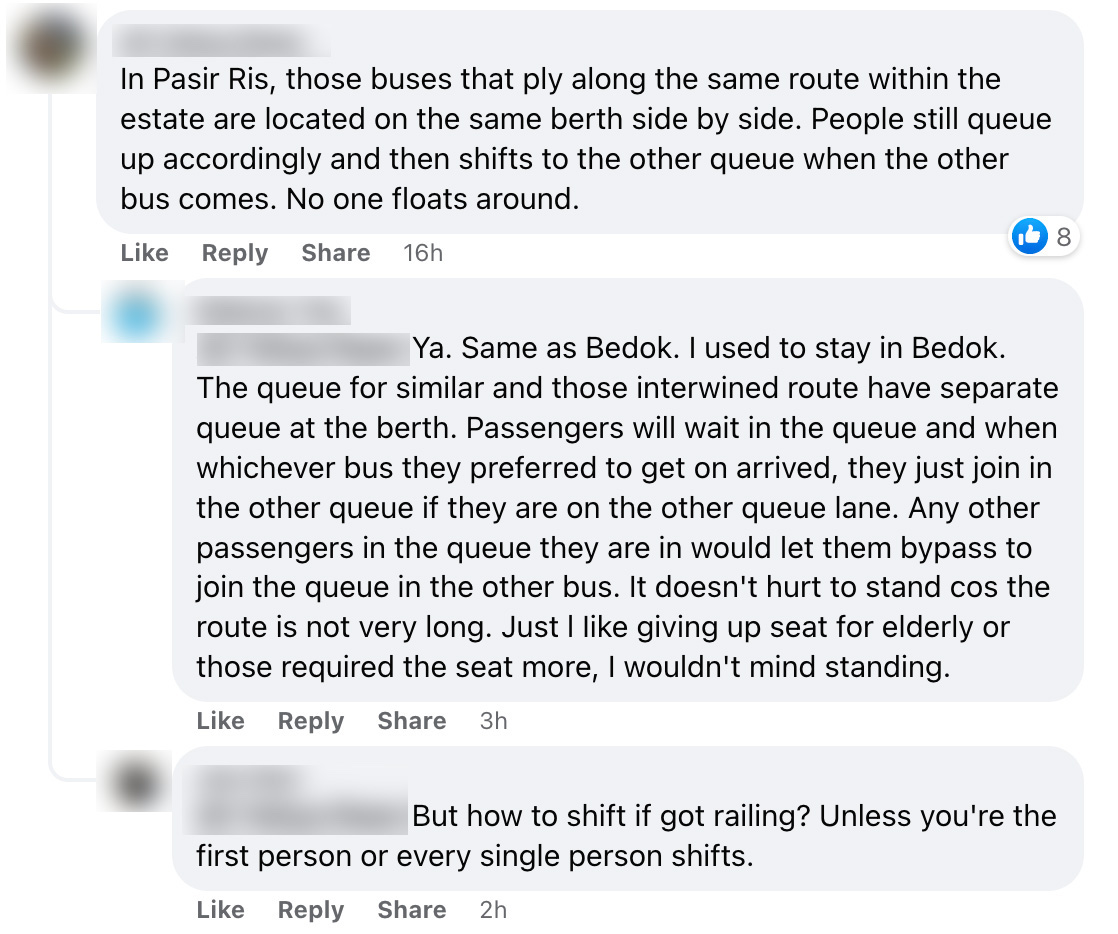
Task: Click the blue thumbs-up reaction icon
Action: [x=1030, y=237]
